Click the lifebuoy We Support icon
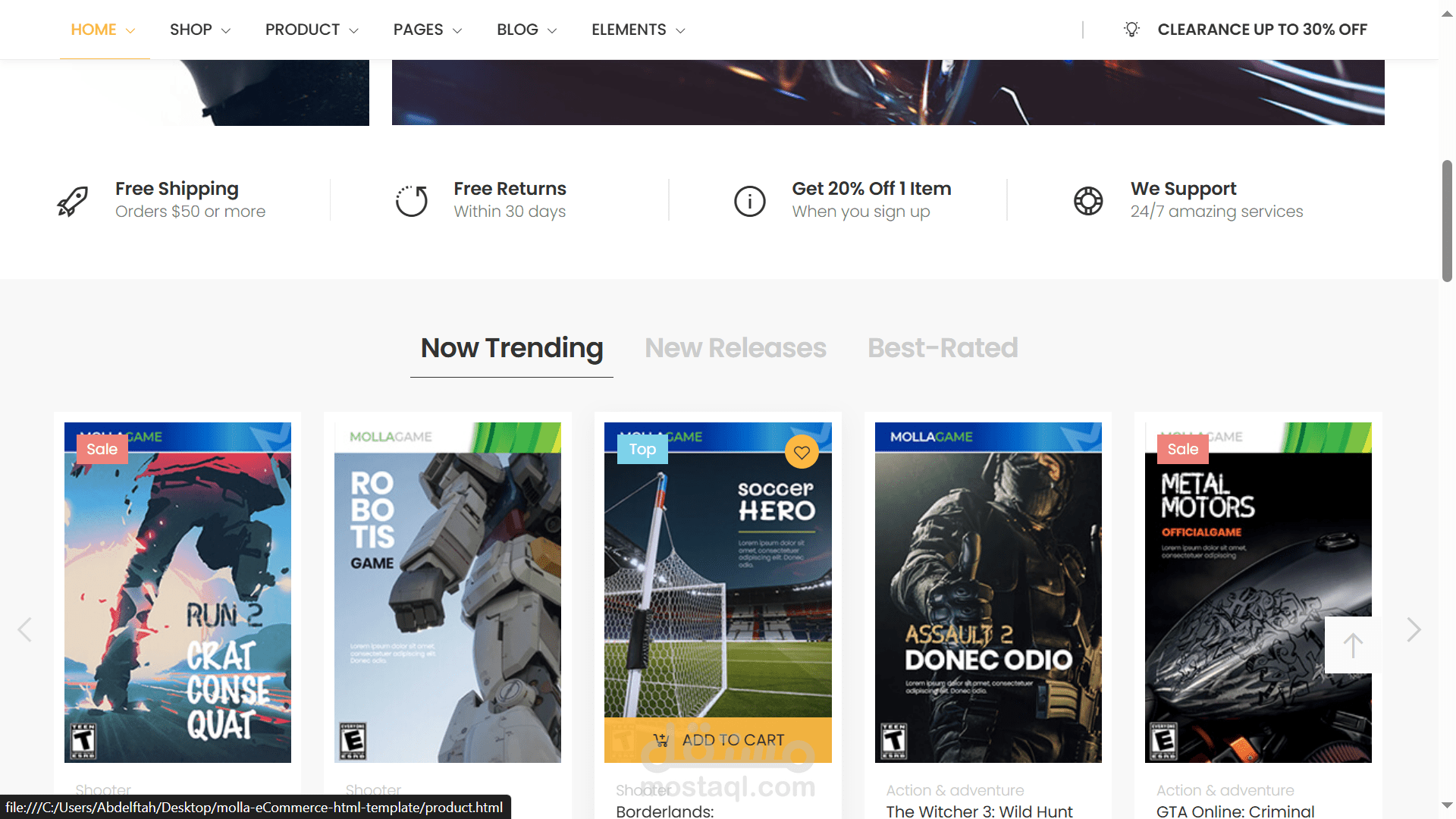Image resolution: width=1456 pixels, height=819 pixels. 1088,201
